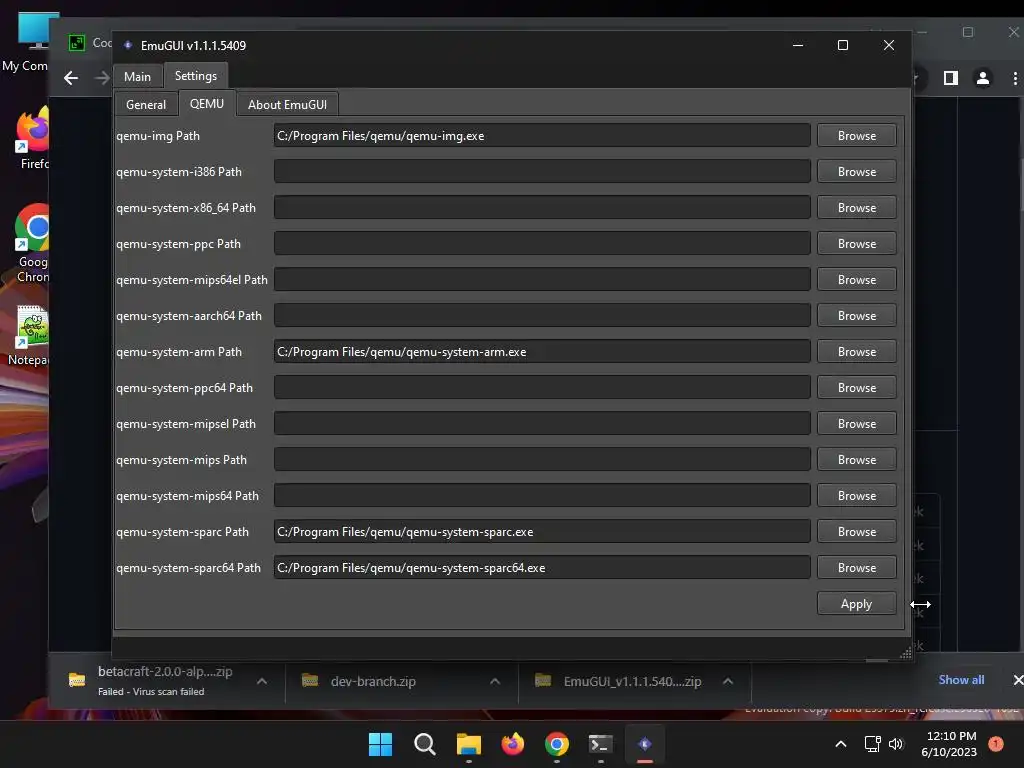
Task: Click the EmuGUI title bar app icon
Action: (x=128, y=45)
